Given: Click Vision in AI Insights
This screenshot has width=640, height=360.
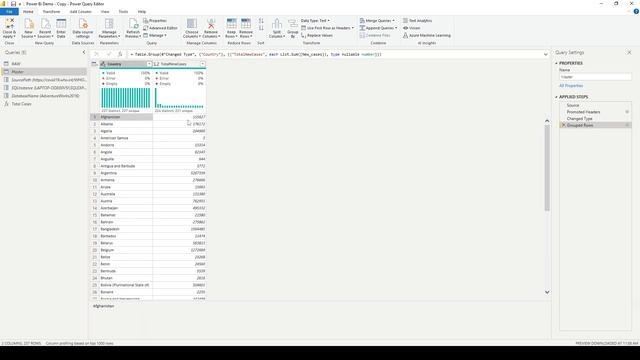Looking at the screenshot, I should point(411,28).
